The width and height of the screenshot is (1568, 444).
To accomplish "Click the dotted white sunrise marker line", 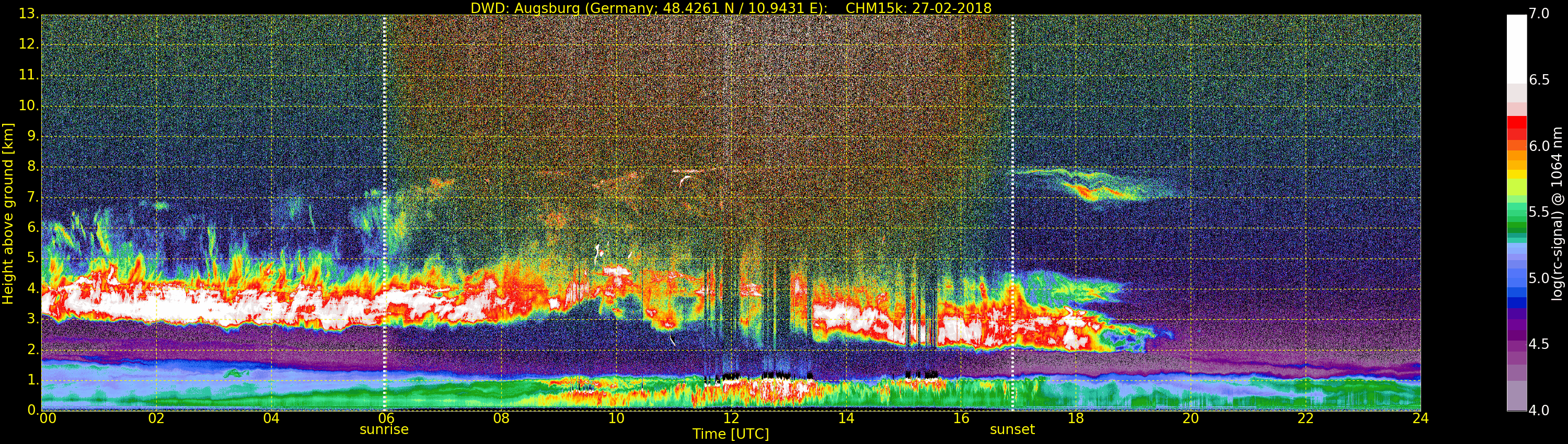I will (x=385, y=213).
